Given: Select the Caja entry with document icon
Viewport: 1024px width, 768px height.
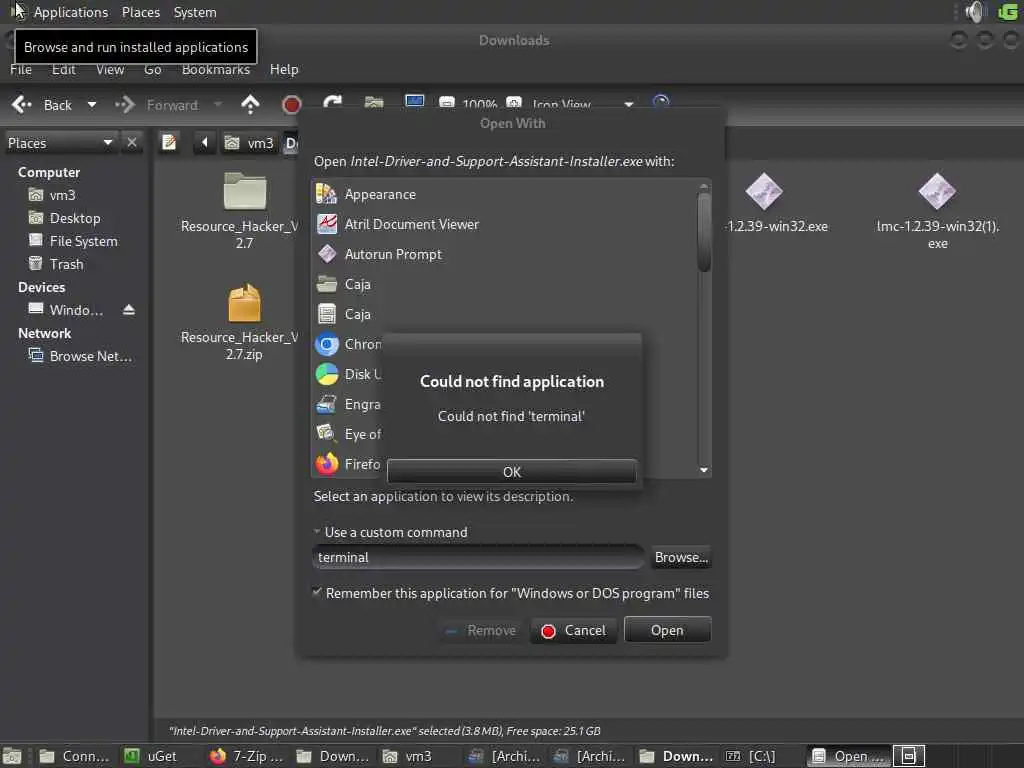Looking at the screenshot, I should click(x=504, y=314).
